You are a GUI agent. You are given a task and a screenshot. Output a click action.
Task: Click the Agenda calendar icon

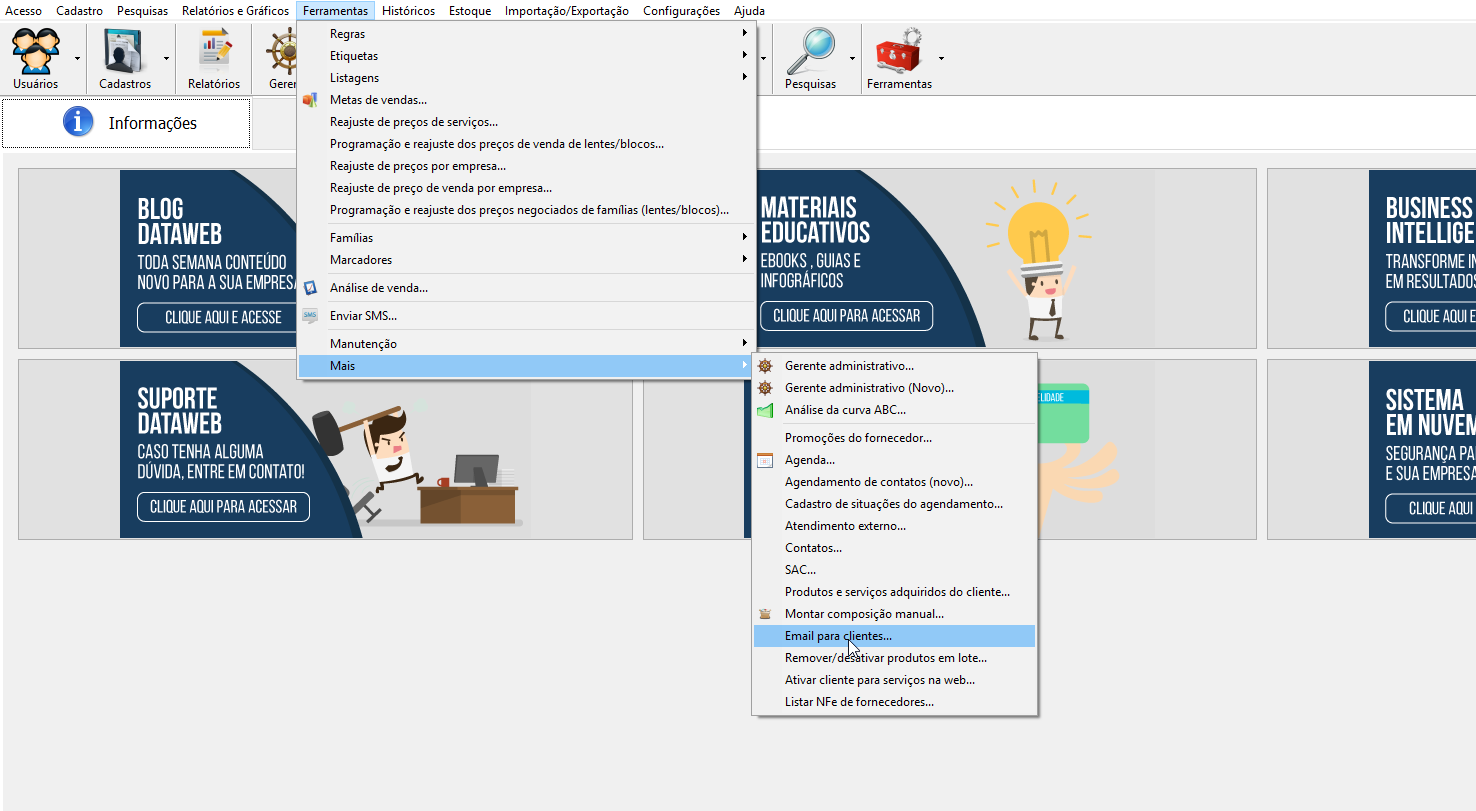tap(765, 460)
